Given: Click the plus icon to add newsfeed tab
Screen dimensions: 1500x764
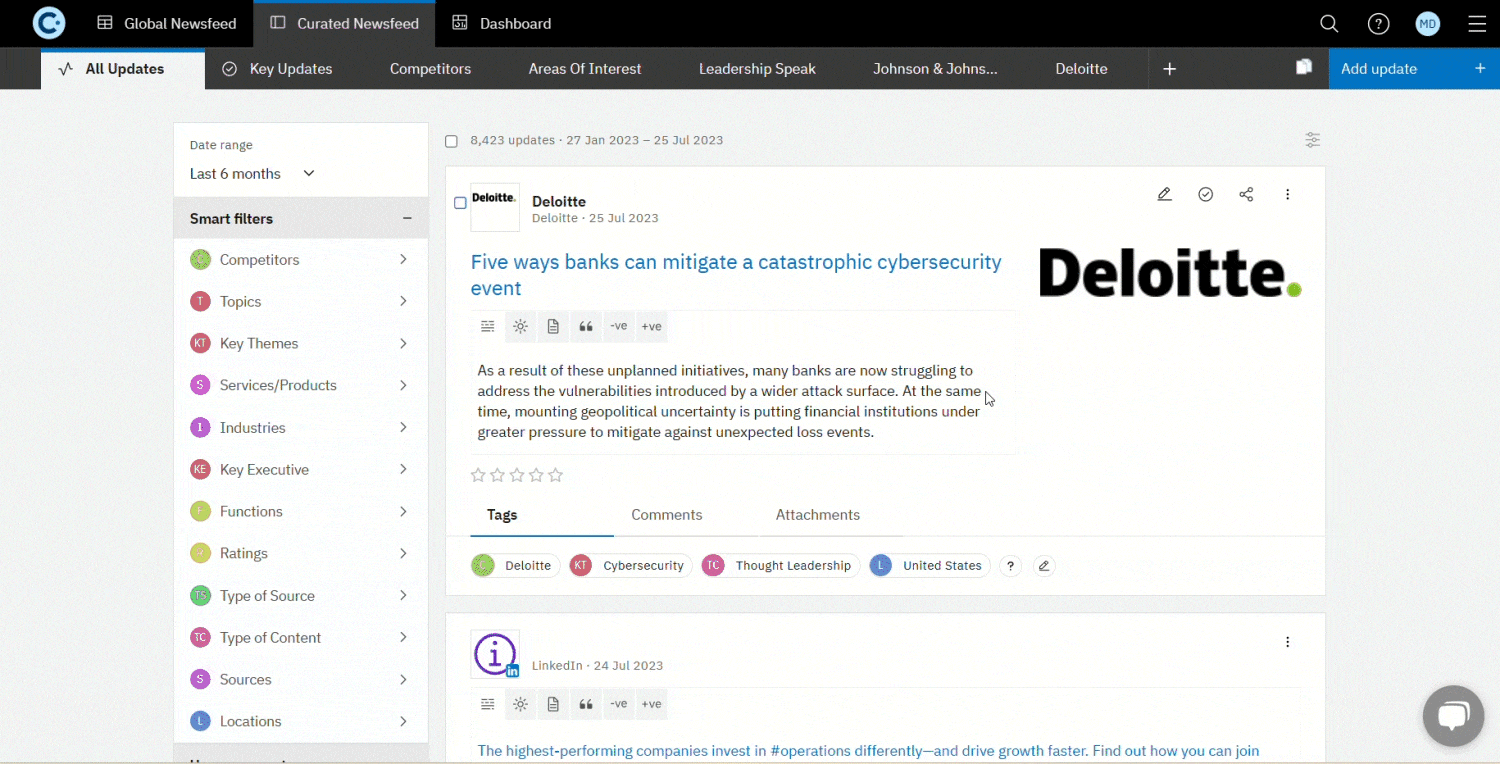Looking at the screenshot, I should coord(1170,69).
